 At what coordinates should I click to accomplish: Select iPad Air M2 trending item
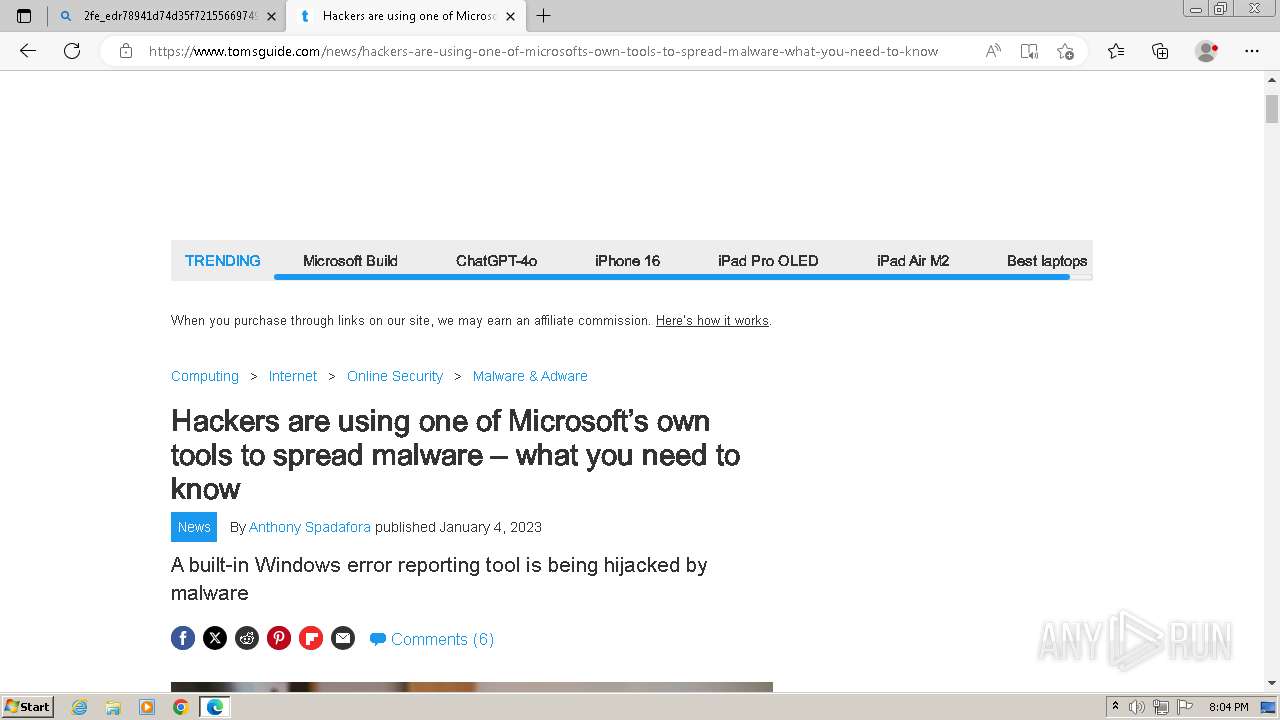[913, 261]
